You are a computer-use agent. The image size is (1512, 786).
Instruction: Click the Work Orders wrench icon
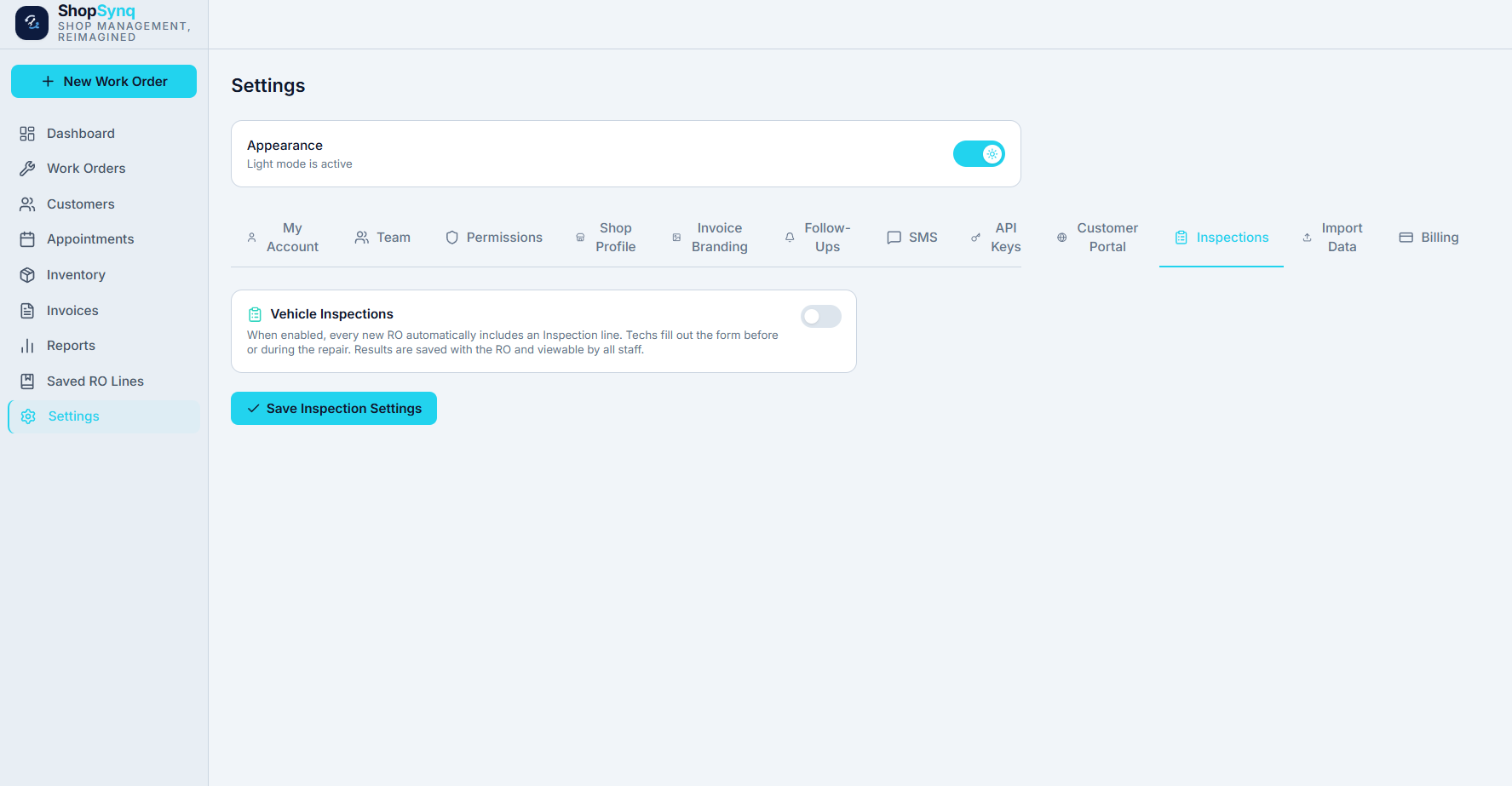27,169
